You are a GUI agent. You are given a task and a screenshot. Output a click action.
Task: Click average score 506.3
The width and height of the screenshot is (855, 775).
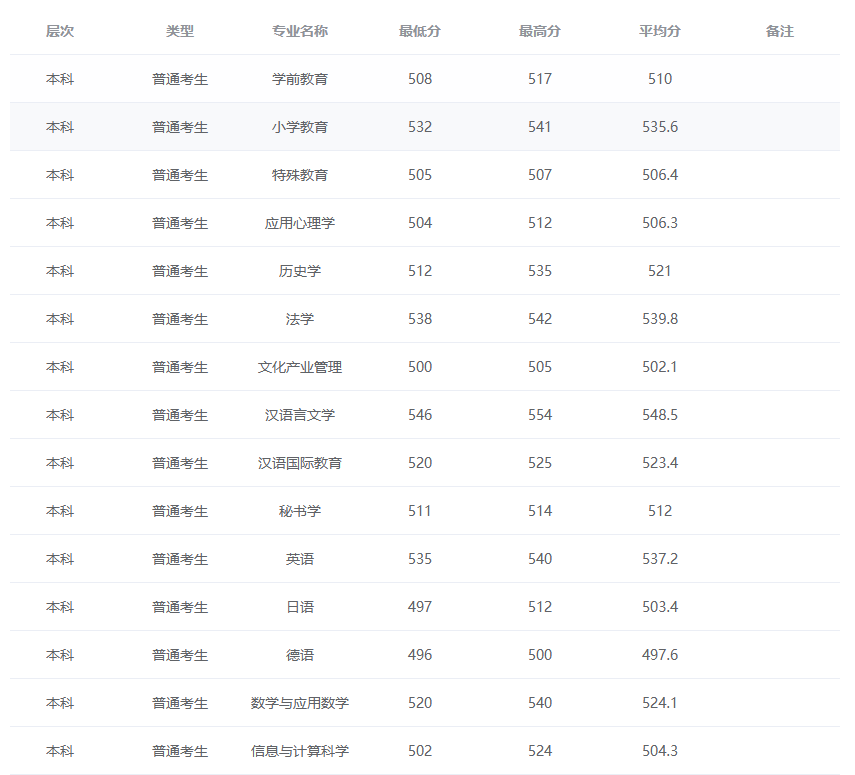click(660, 223)
